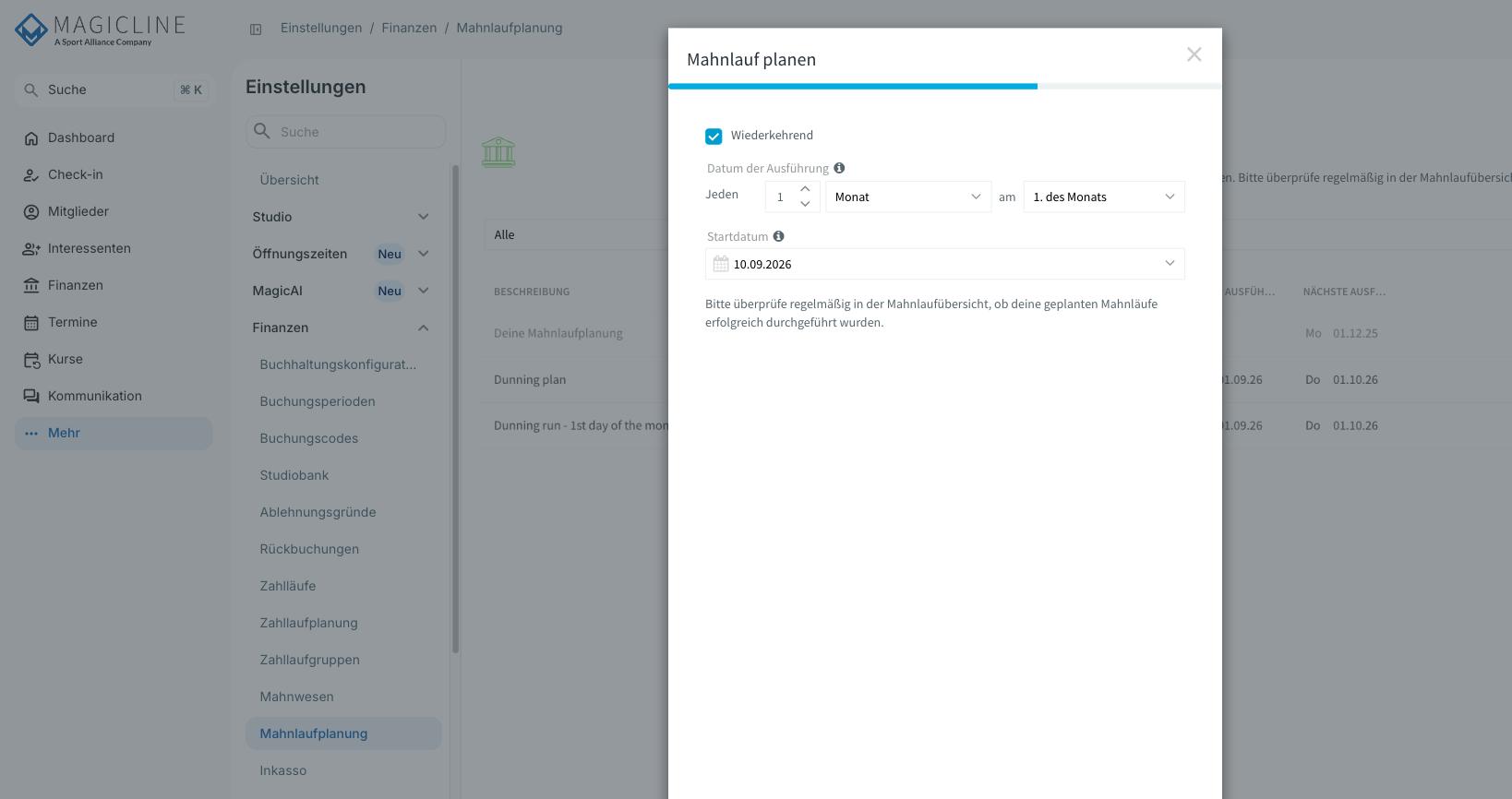Open Mahnlaufplanung in settings menu

343,733
